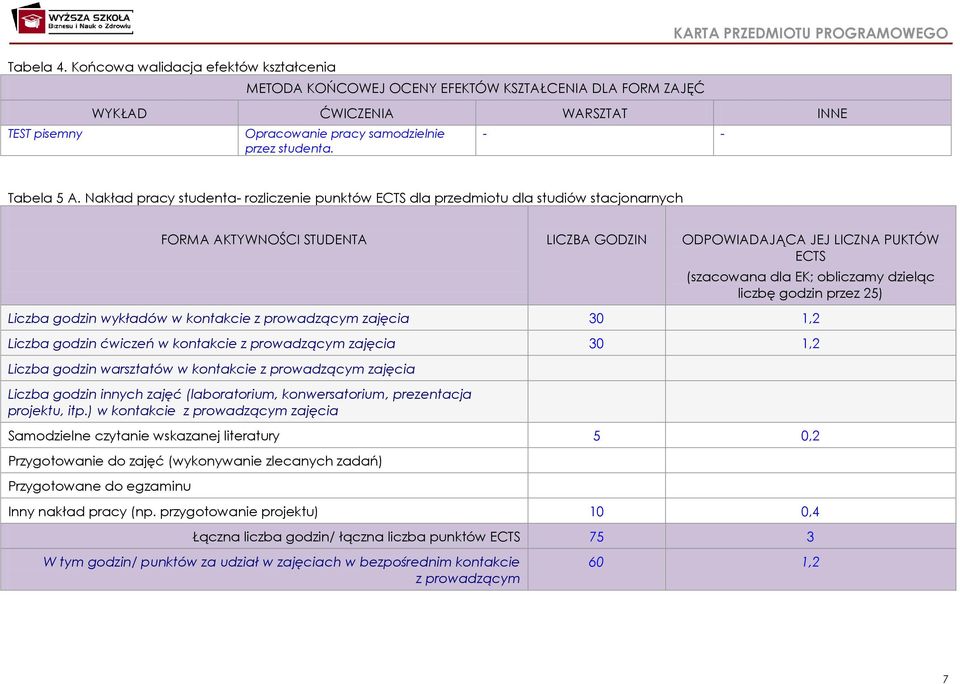960x684 pixels.
Task: Click the INNE column header
Action: pos(832,113)
